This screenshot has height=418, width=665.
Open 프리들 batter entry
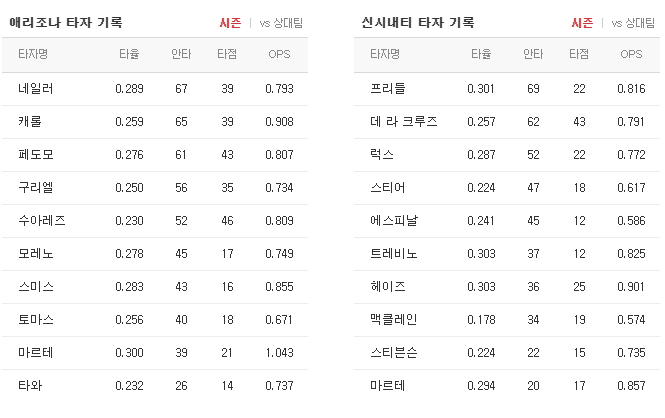click(x=388, y=89)
